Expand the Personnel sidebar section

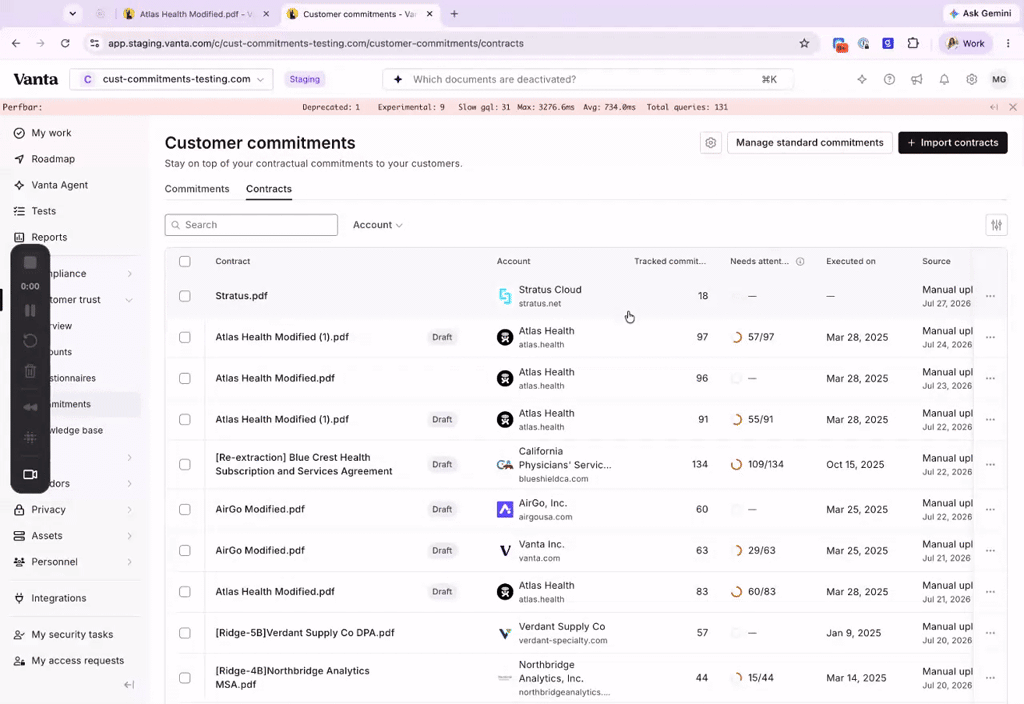pos(129,562)
